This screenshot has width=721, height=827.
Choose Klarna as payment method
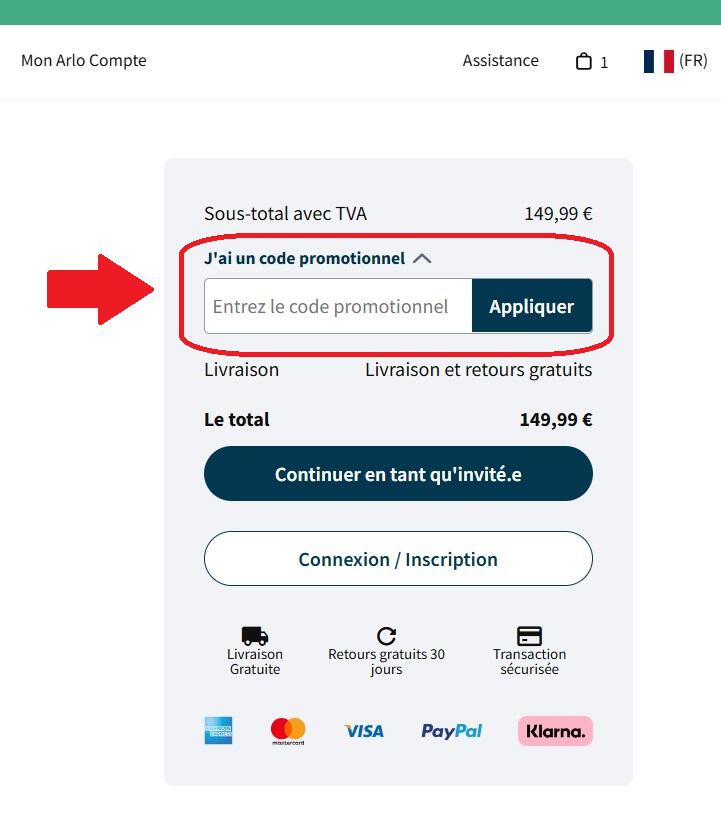pyautogui.click(x=554, y=731)
